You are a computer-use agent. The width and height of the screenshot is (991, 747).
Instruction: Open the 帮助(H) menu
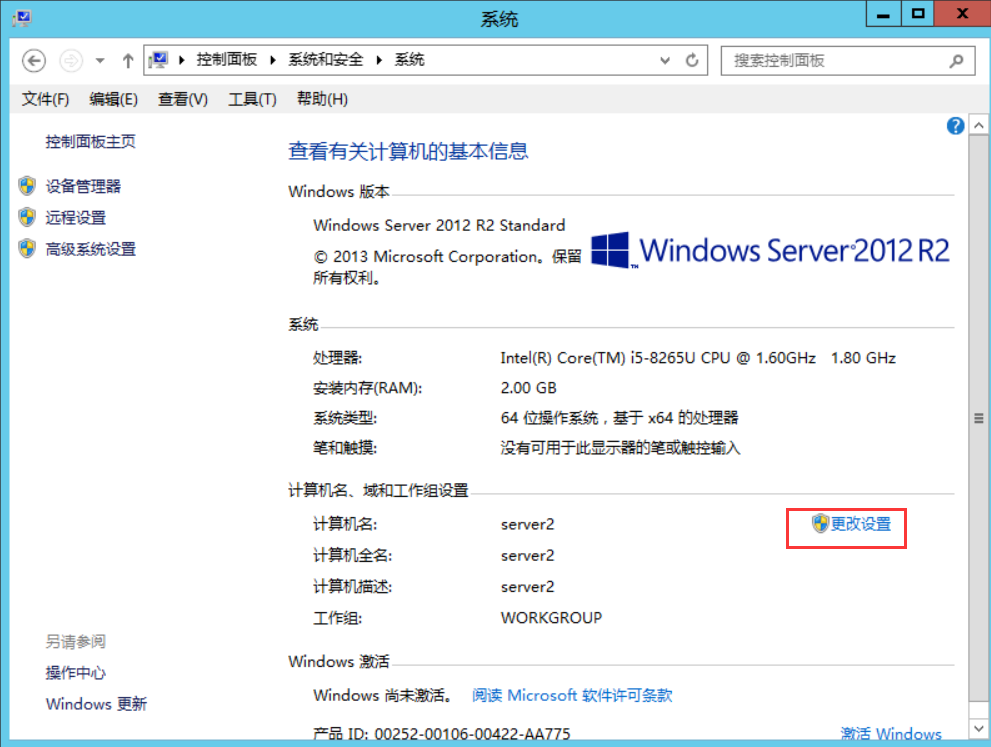pyautogui.click(x=322, y=99)
